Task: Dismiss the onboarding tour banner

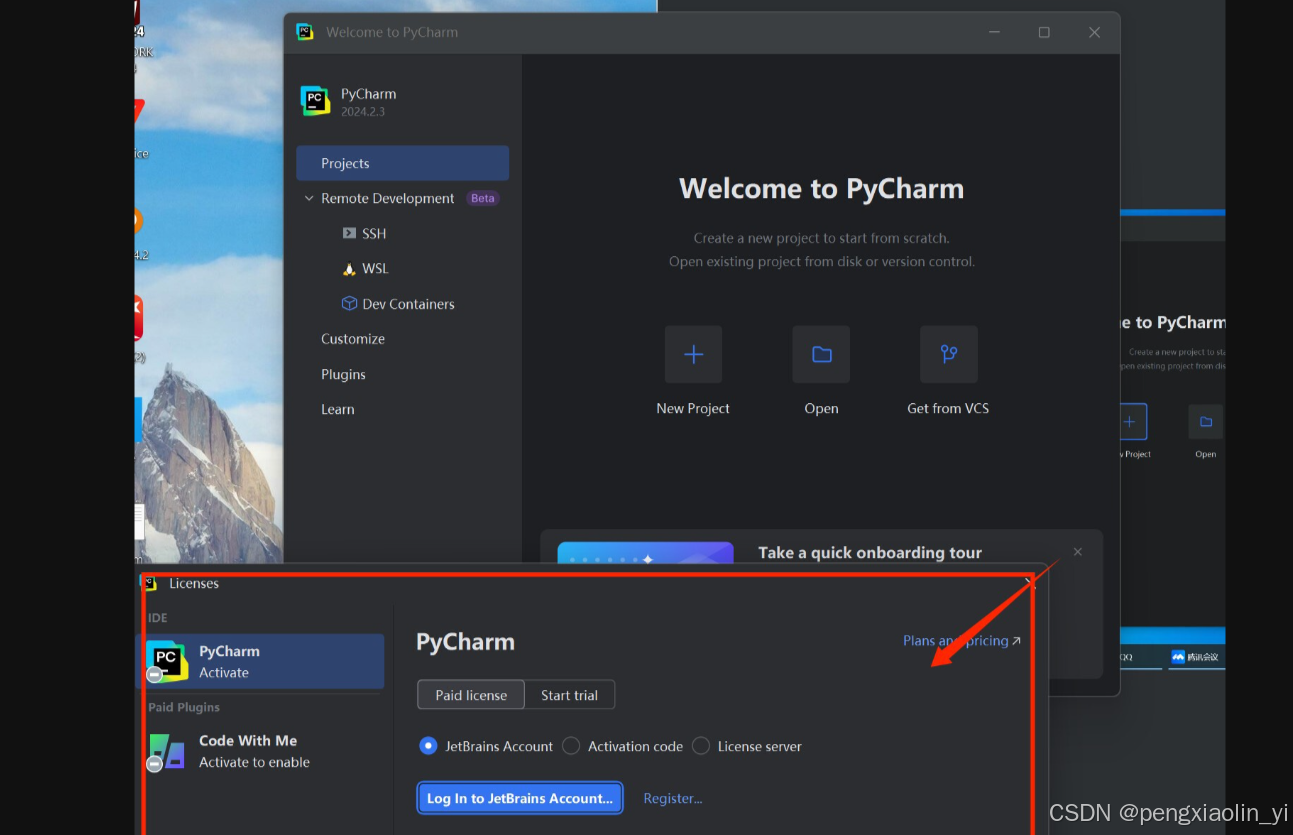Action: [1077, 551]
